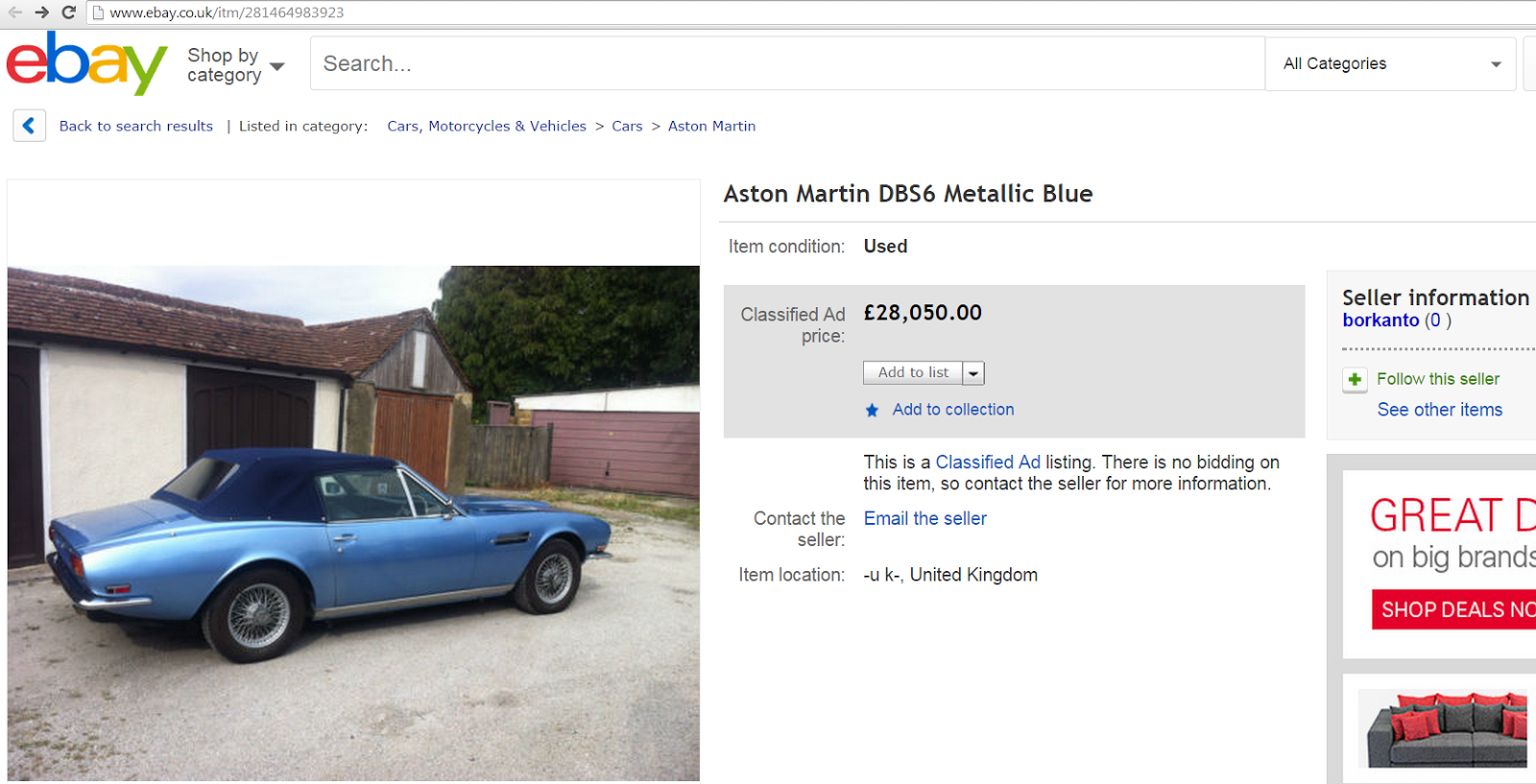
Task: Click the page icon in the address bar
Action: (98, 12)
